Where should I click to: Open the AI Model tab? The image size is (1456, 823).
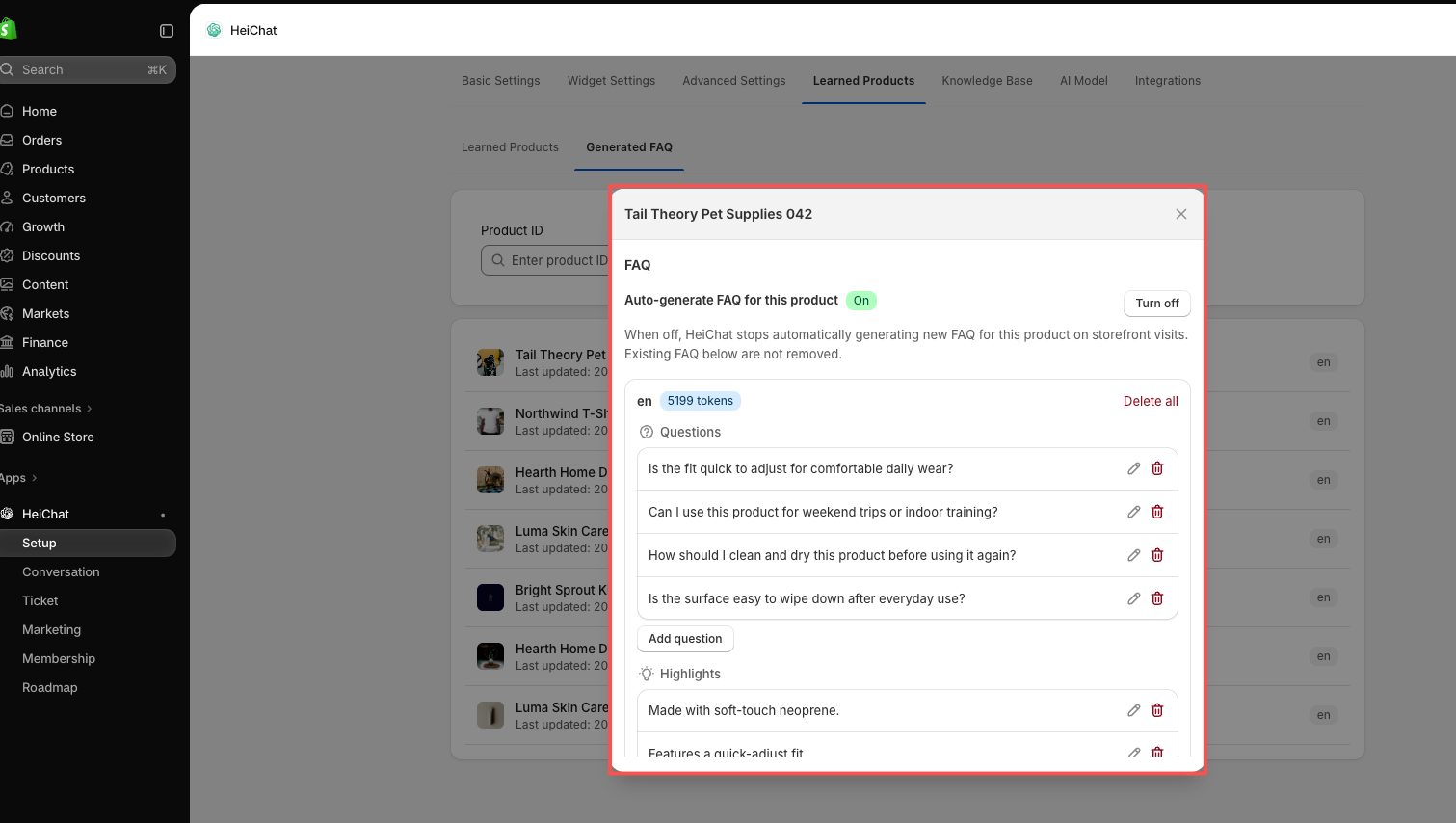point(1084,81)
